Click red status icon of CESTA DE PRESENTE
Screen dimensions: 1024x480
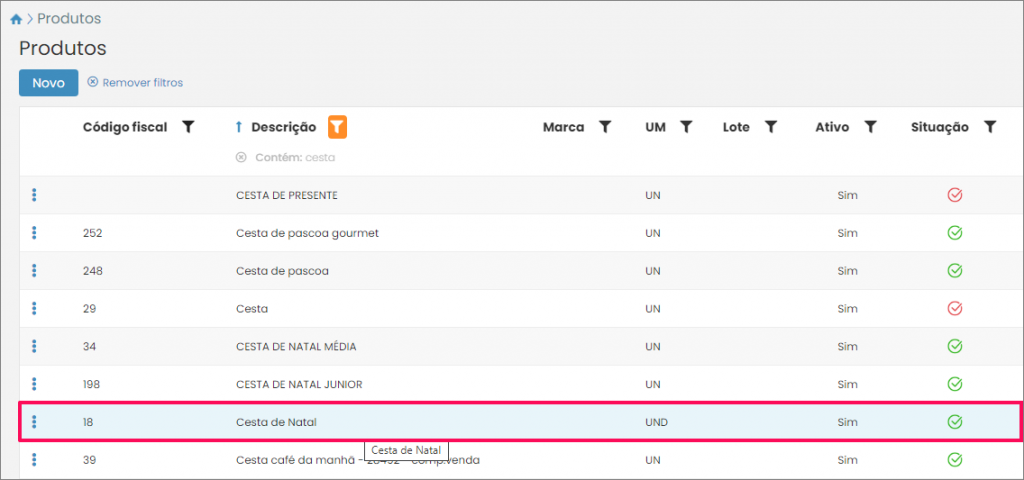click(x=954, y=195)
